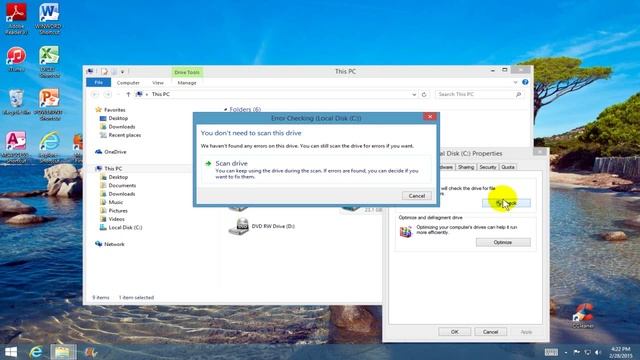Select OneDrive in the navigation pane
The height and width of the screenshot is (360, 640).
[x=115, y=152]
